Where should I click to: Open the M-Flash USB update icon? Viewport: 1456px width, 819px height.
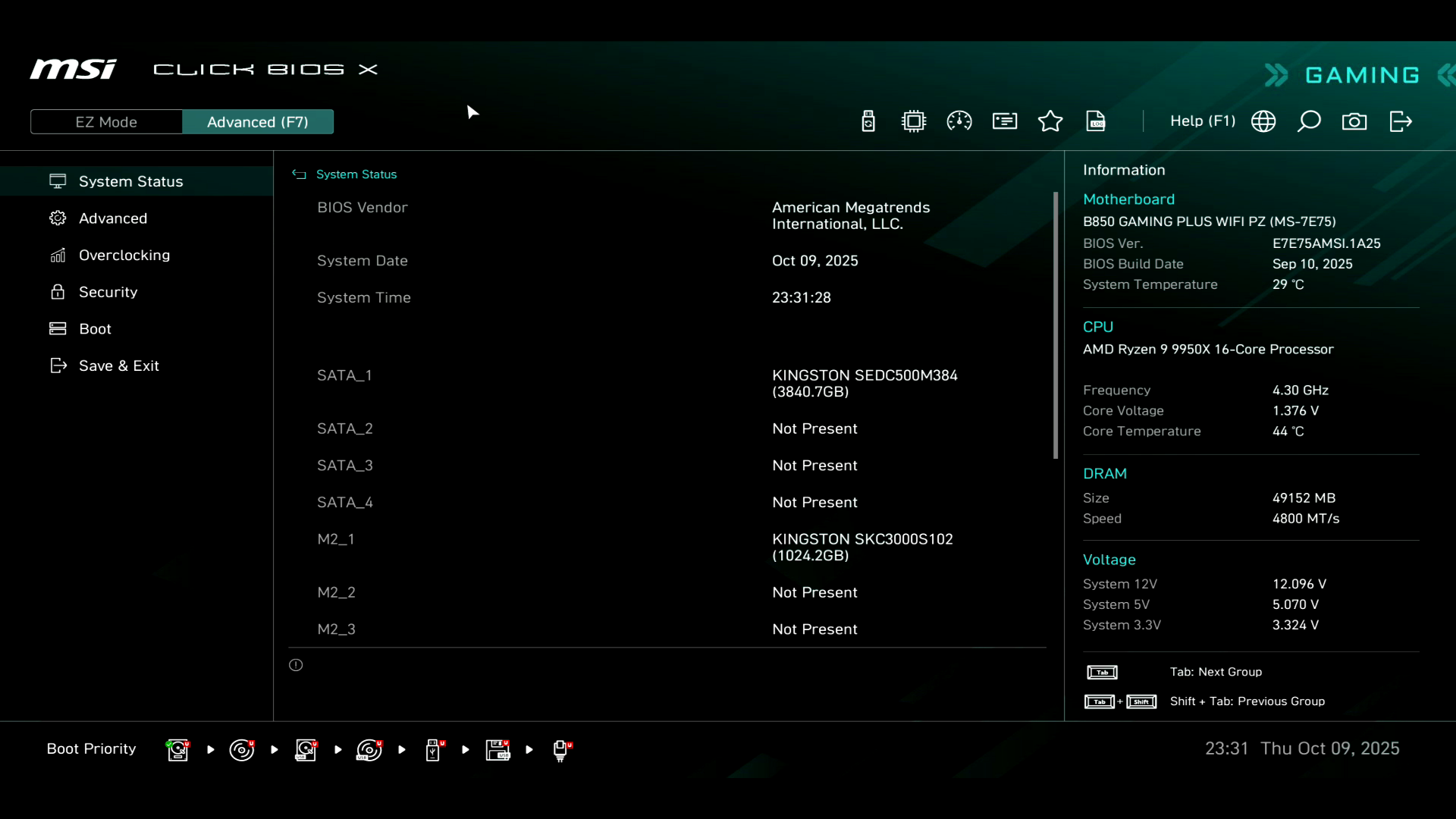[868, 121]
